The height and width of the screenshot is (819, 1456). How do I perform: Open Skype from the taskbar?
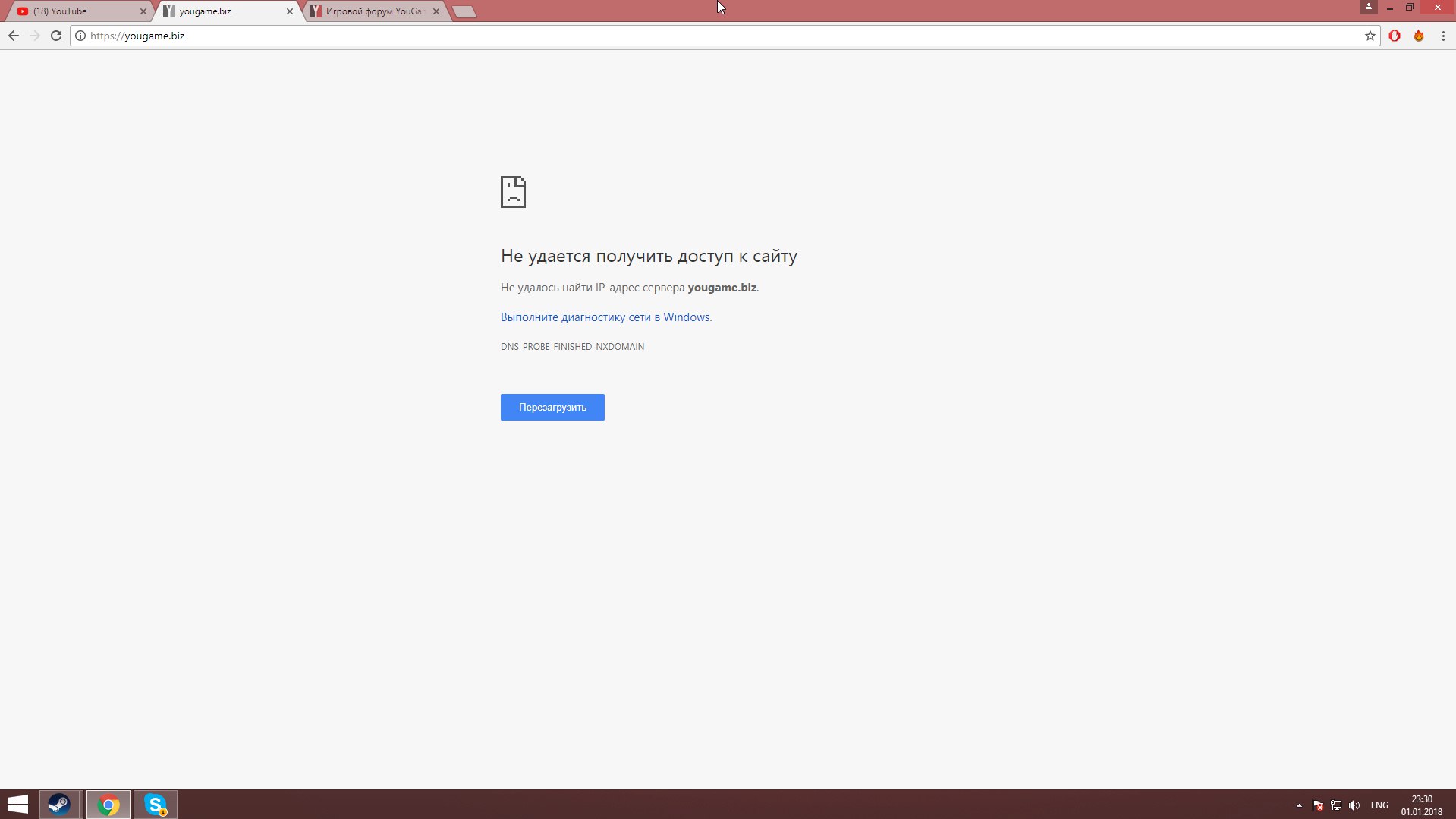[x=156, y=805]
